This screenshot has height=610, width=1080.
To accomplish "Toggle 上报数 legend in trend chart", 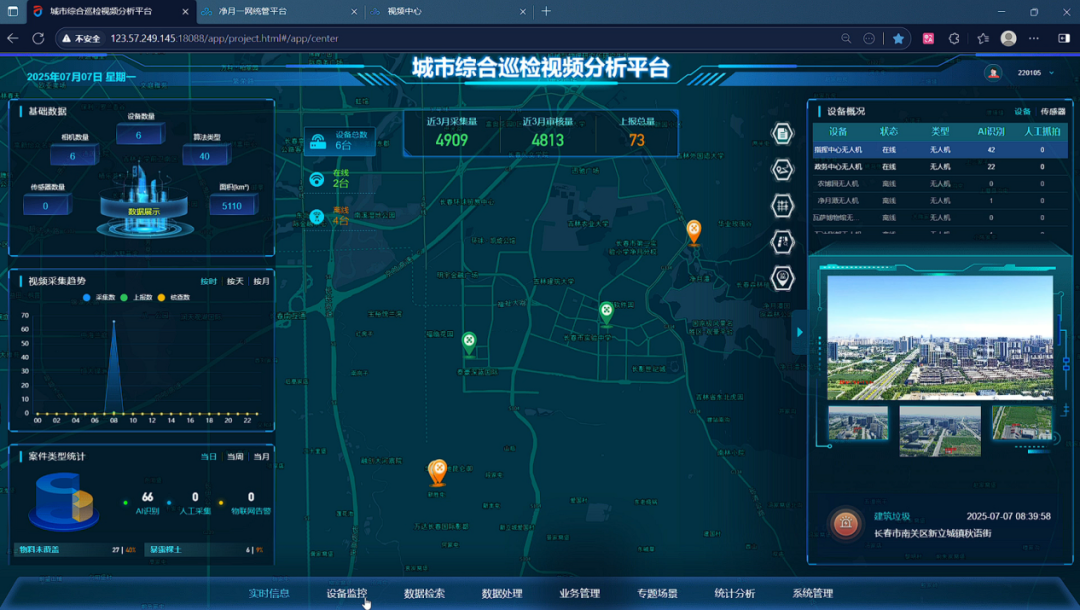I will (136, 297).
